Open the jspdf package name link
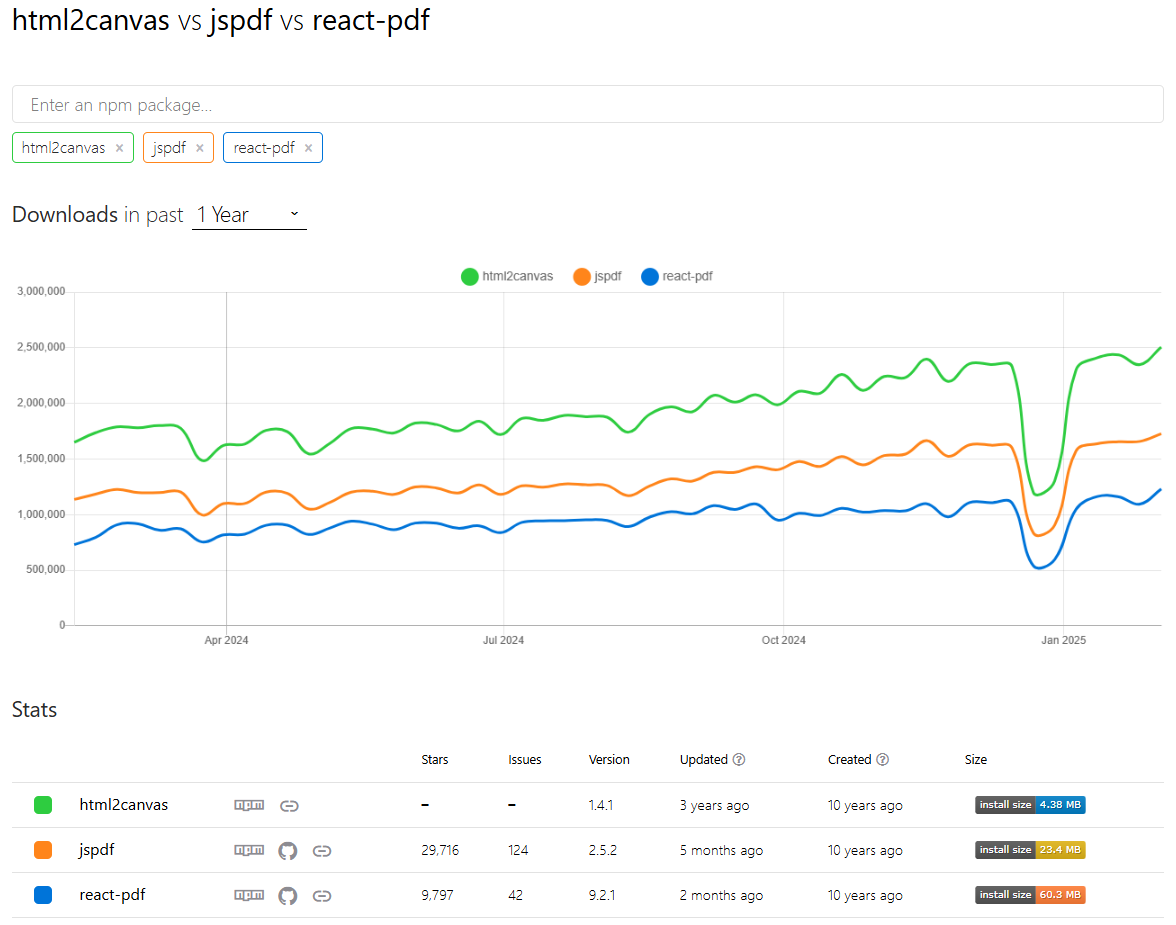The image size is (1176, 925). (x=96, y=850)
